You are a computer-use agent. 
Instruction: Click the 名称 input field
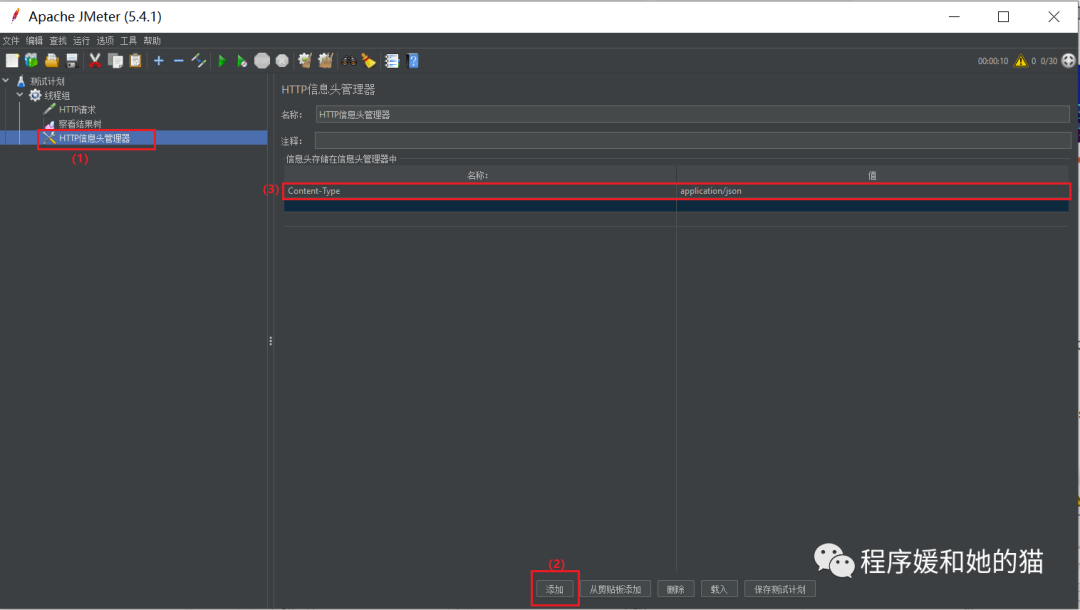click(x=692, y=114)
